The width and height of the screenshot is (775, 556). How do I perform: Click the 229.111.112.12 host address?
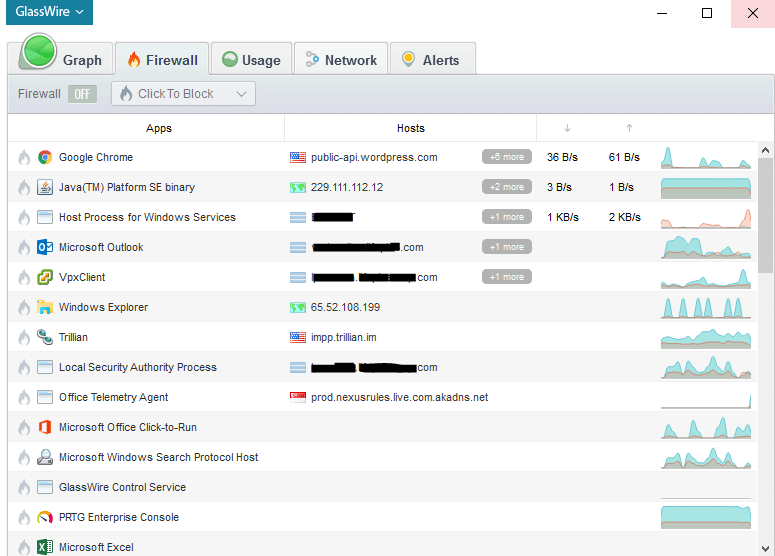[347, 187]
